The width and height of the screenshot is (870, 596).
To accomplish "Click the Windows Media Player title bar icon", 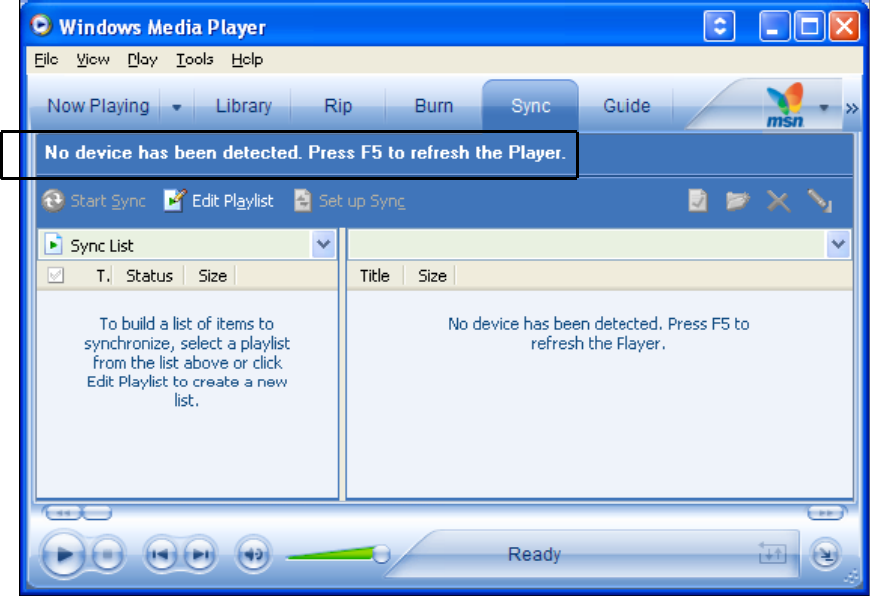I will coord(41,26).
